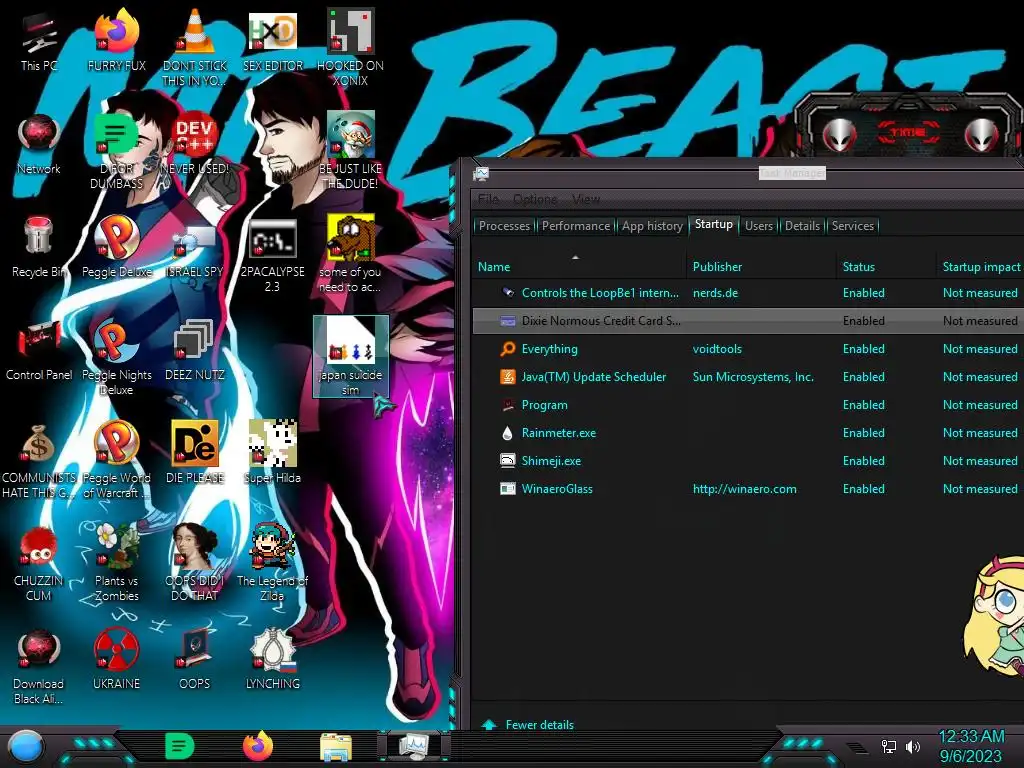Switch to the Details tab
1024x768 pixels.
point(802,226)
